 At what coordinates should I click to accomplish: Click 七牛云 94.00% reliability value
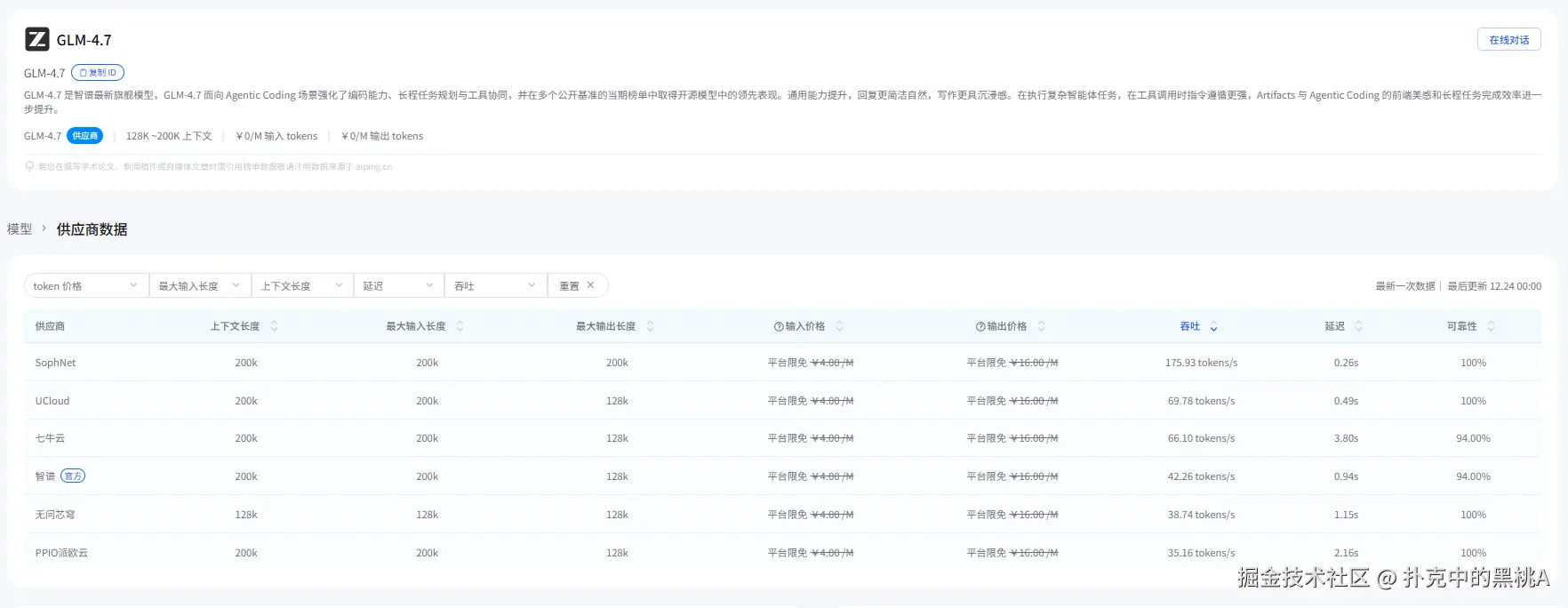(1473, 438)
